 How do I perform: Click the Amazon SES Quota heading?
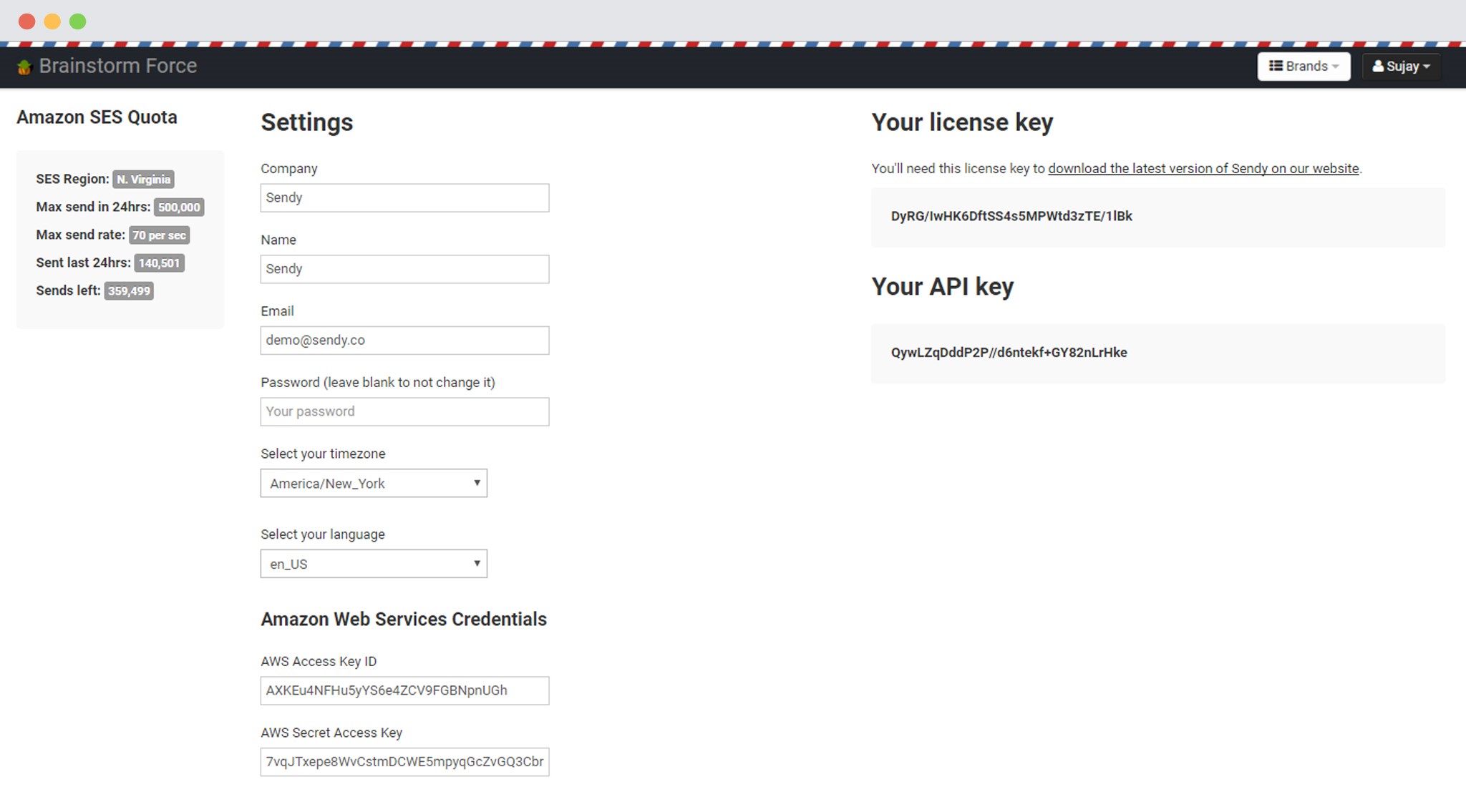pos(97,117)
